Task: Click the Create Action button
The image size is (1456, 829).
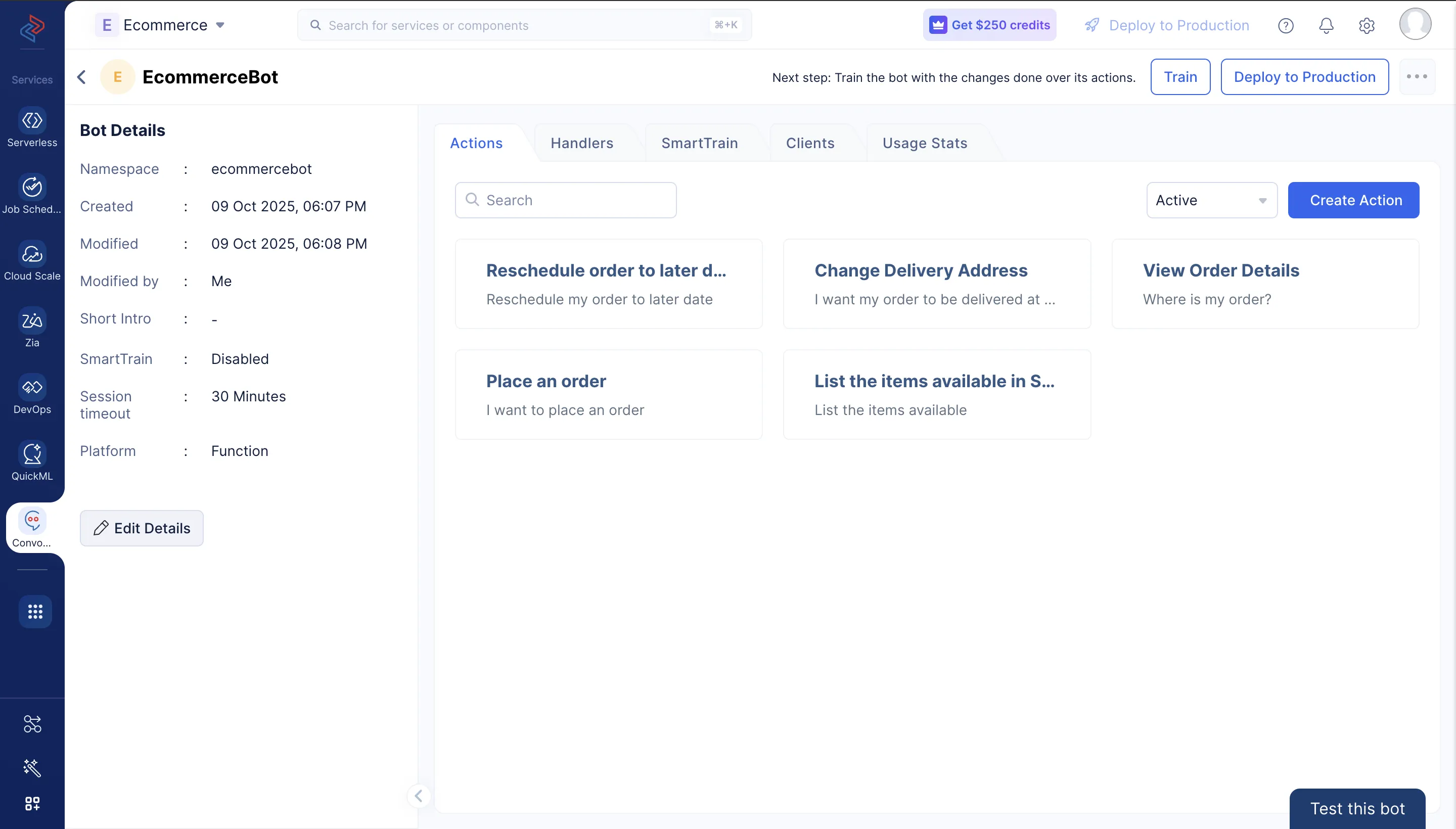Action: click(1353, 200)
